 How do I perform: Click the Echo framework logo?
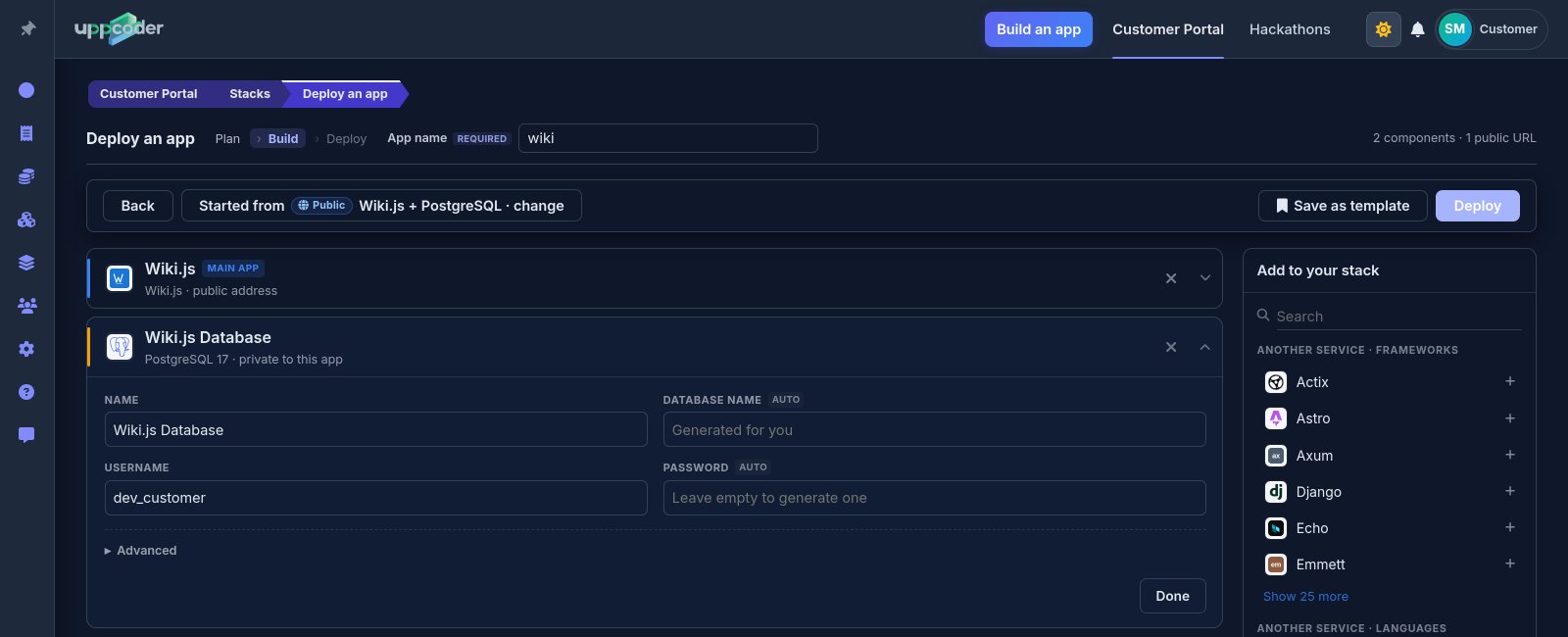click(x=1275, y=528)
